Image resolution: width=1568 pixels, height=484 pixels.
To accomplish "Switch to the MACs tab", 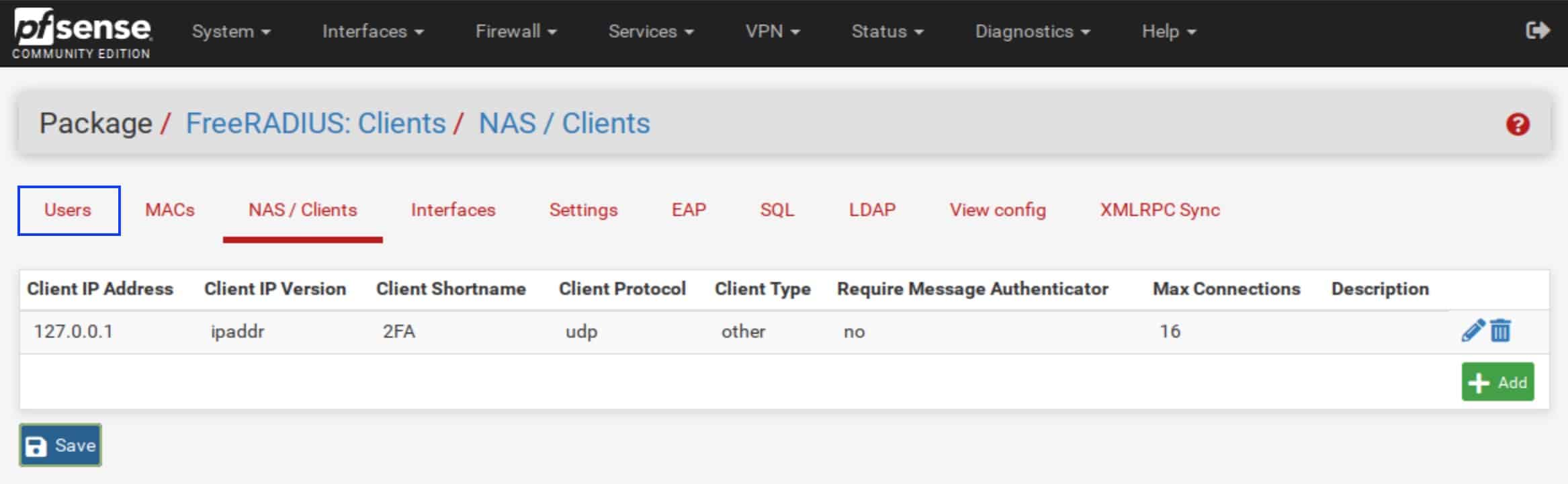I will pyautogui.click(x=170, y=210).
